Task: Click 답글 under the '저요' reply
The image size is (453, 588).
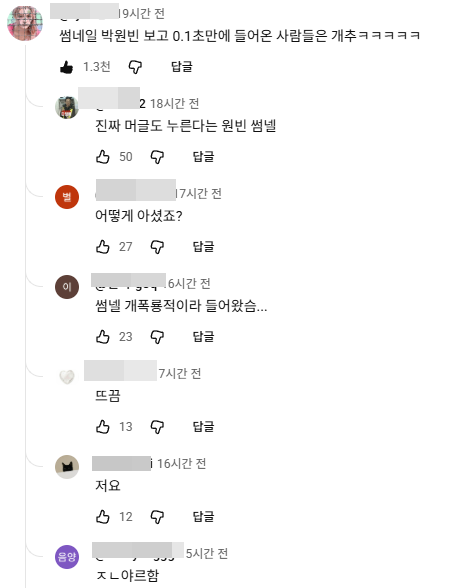Action: (203, 516)
